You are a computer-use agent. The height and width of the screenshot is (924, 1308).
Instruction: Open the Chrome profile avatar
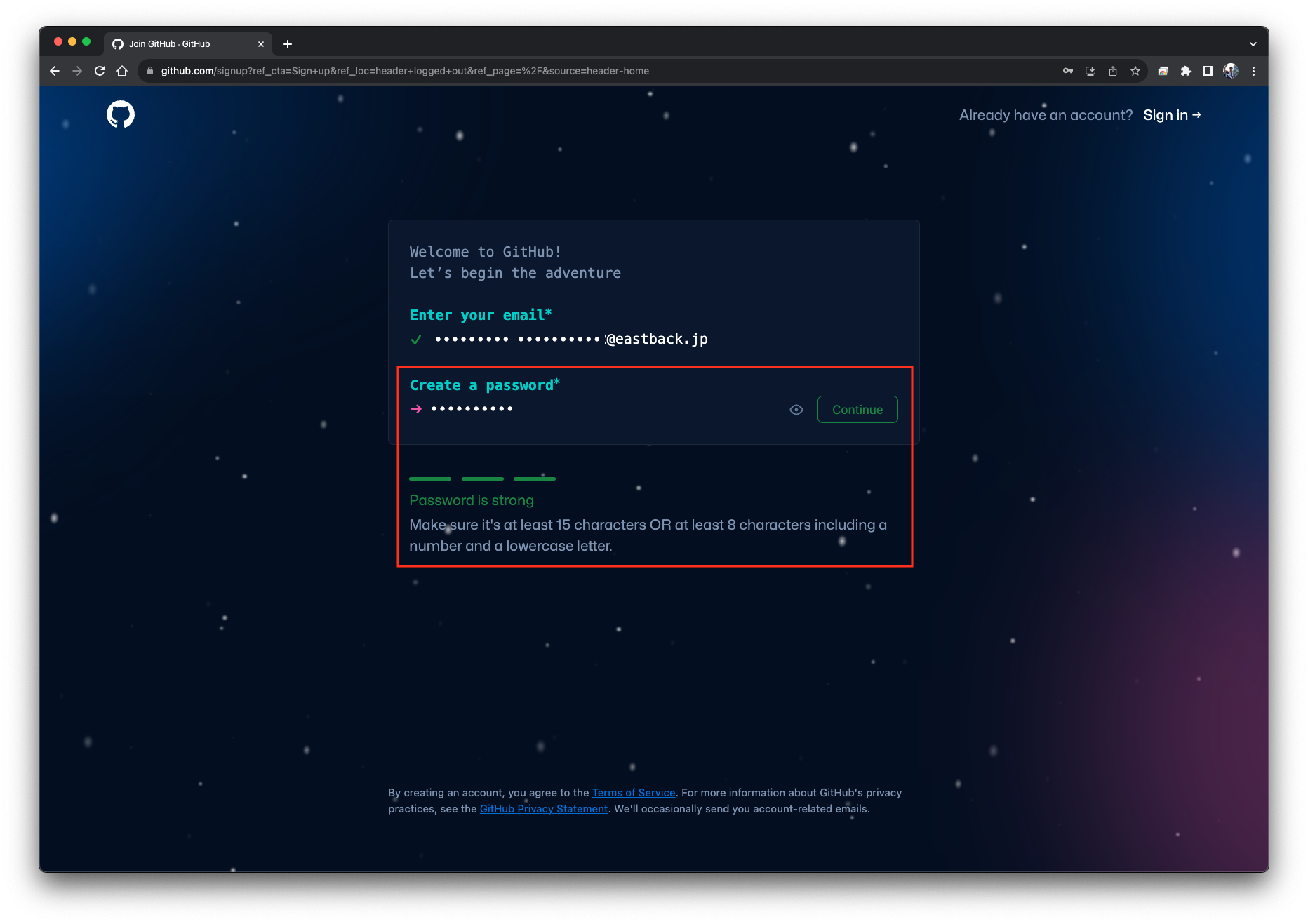coord(1231,71)
